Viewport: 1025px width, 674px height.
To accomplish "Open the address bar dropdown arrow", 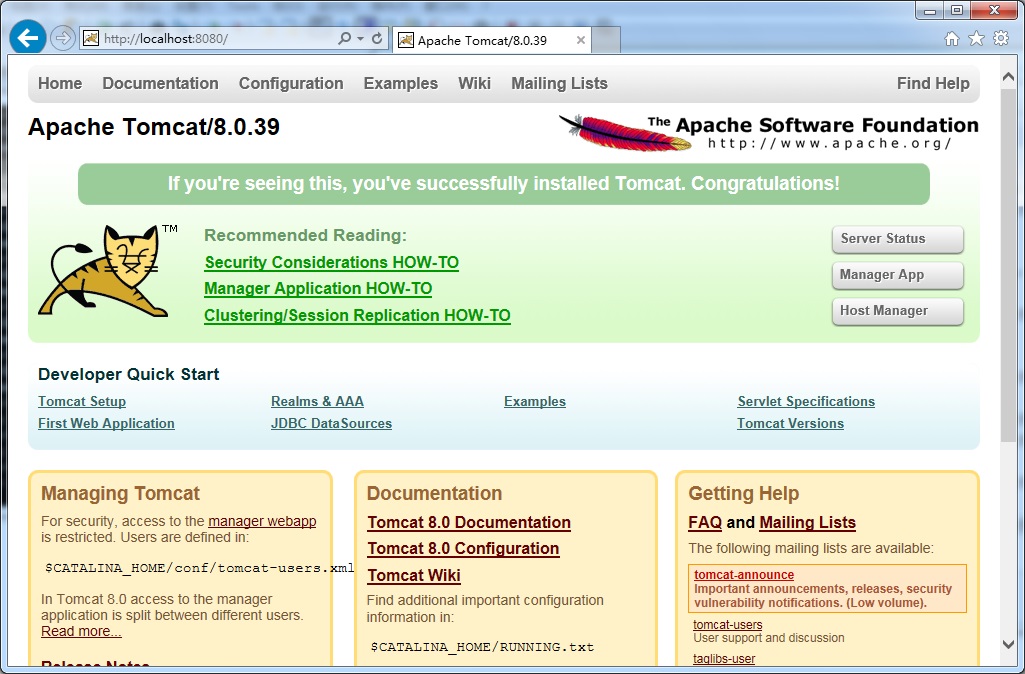I will click(360, 39).
